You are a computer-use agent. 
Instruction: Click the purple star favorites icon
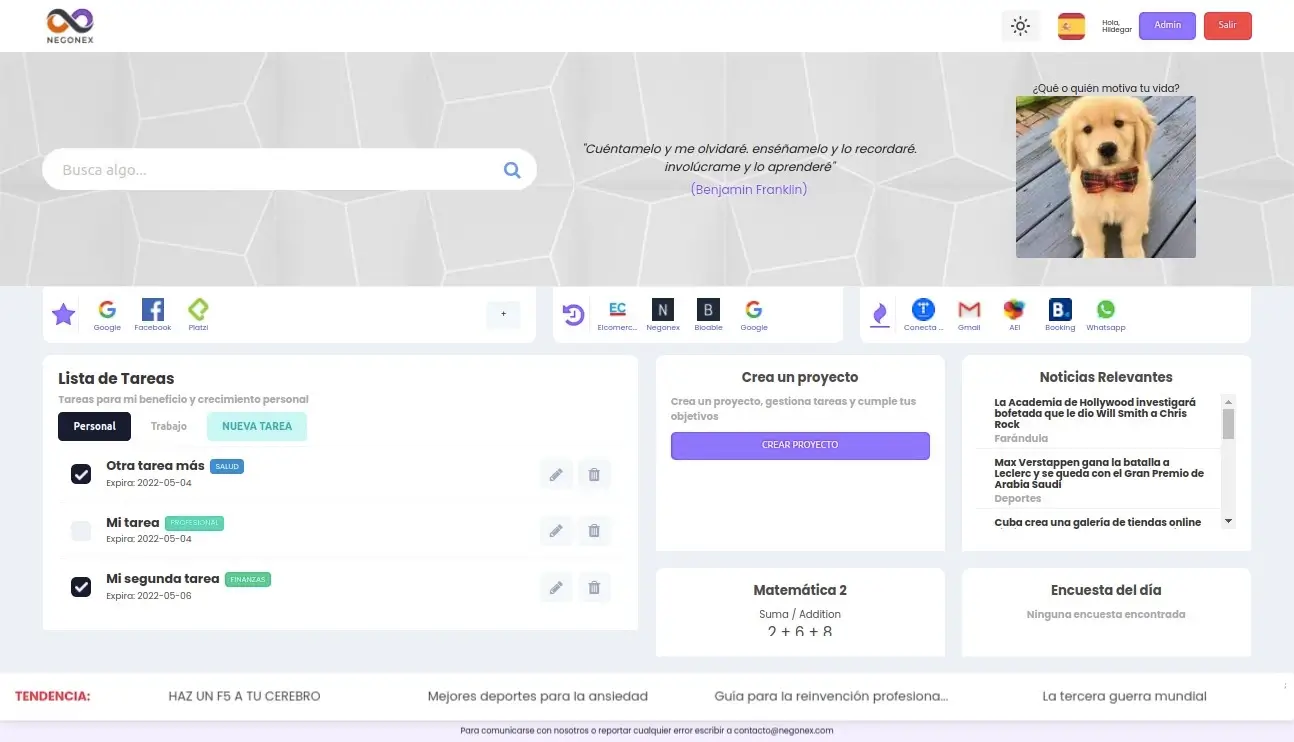pyautogui.click(x=63, y=315)
